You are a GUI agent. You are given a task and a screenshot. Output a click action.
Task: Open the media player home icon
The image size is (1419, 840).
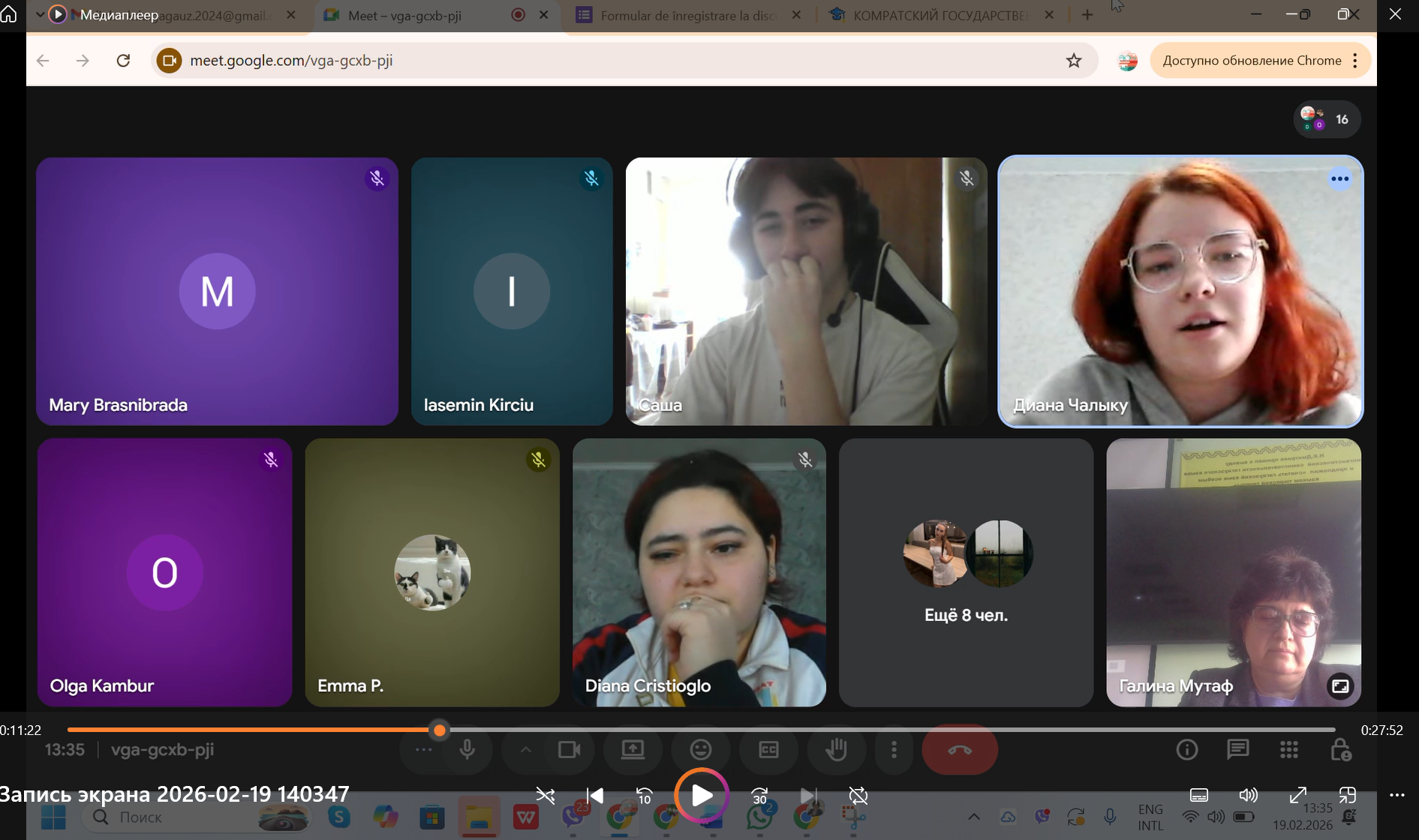(9, 13)
